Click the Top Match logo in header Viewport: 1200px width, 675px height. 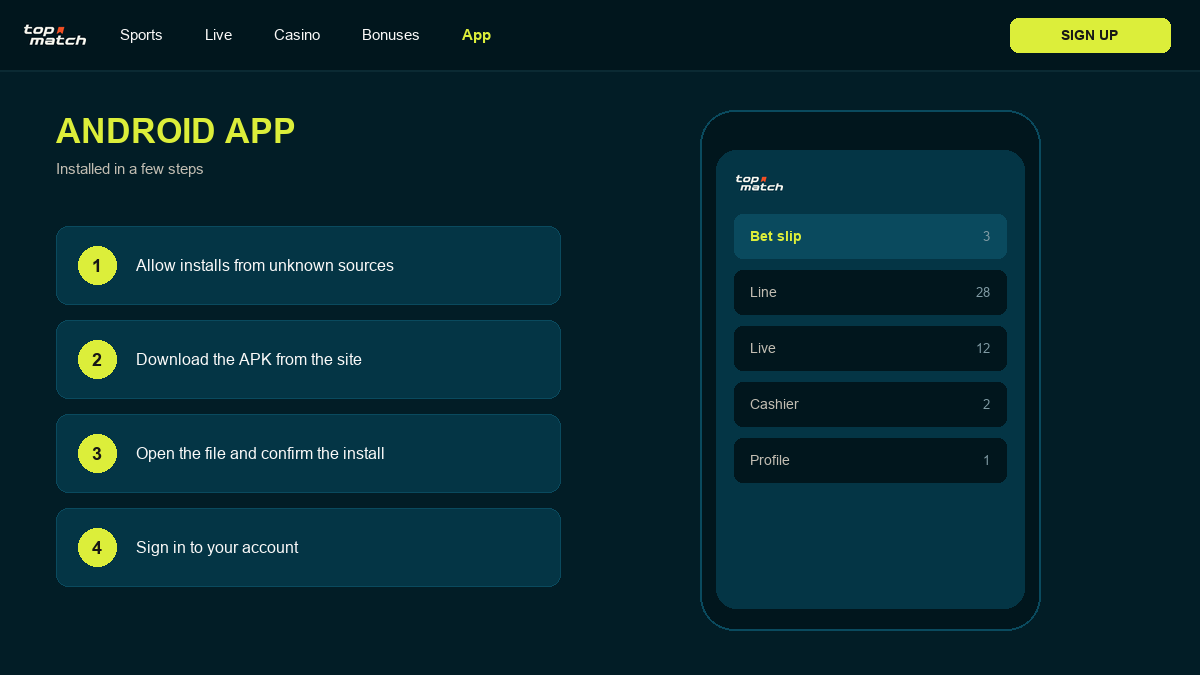click(55, 35)
